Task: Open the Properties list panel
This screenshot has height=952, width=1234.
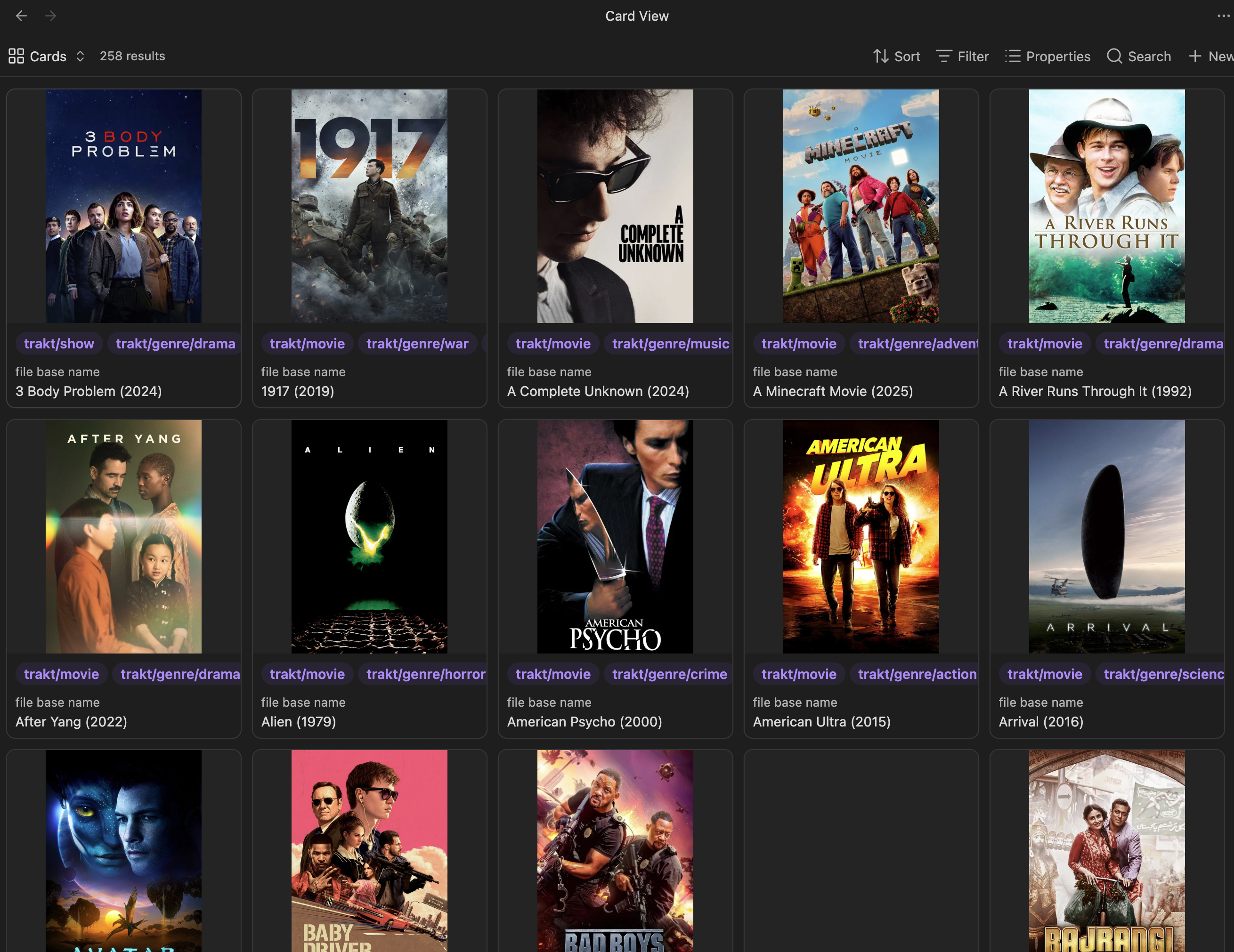Action: coord(1047,56)
